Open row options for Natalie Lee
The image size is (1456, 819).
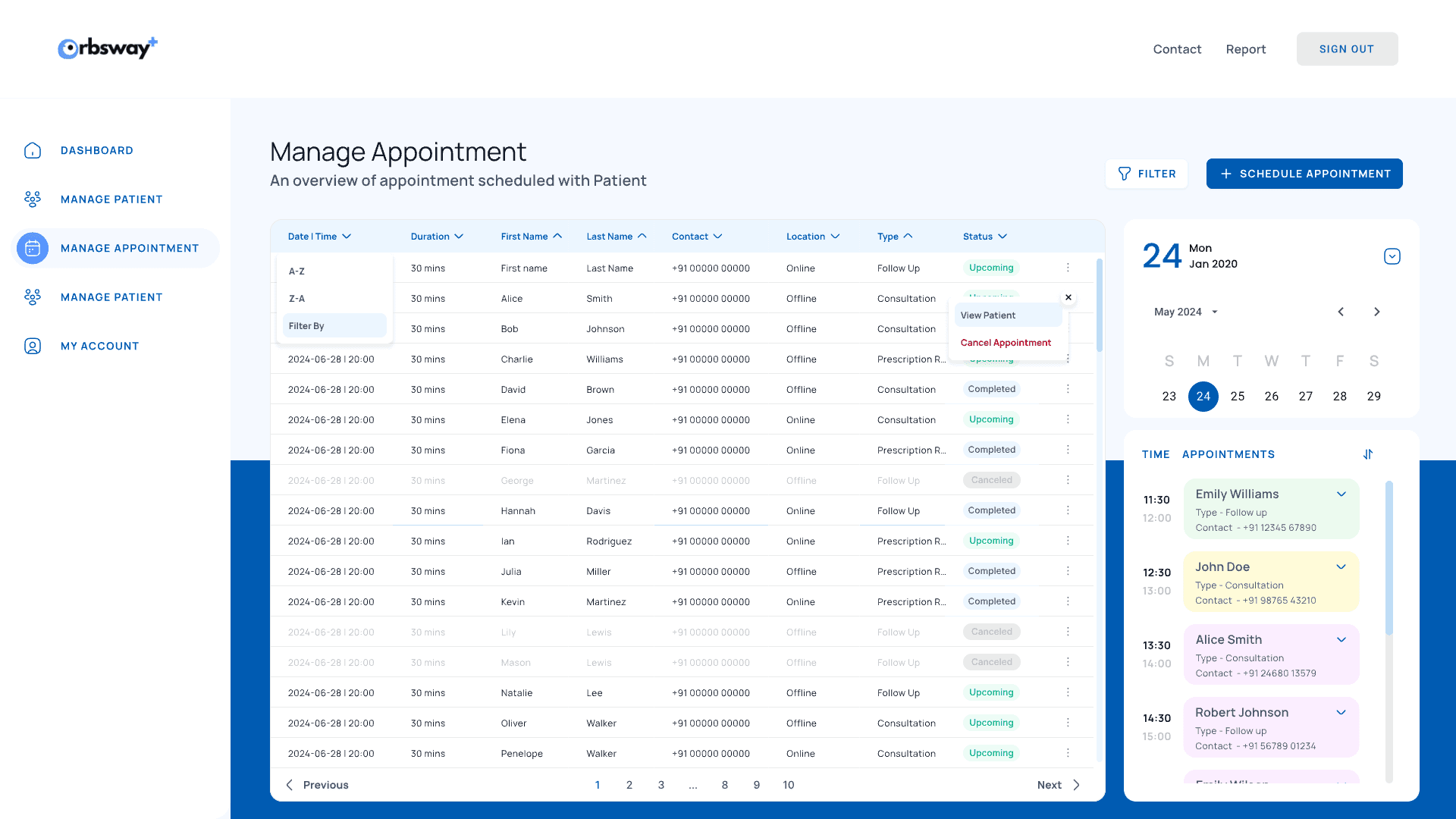pyautogui.click(x=1068, y=692)
